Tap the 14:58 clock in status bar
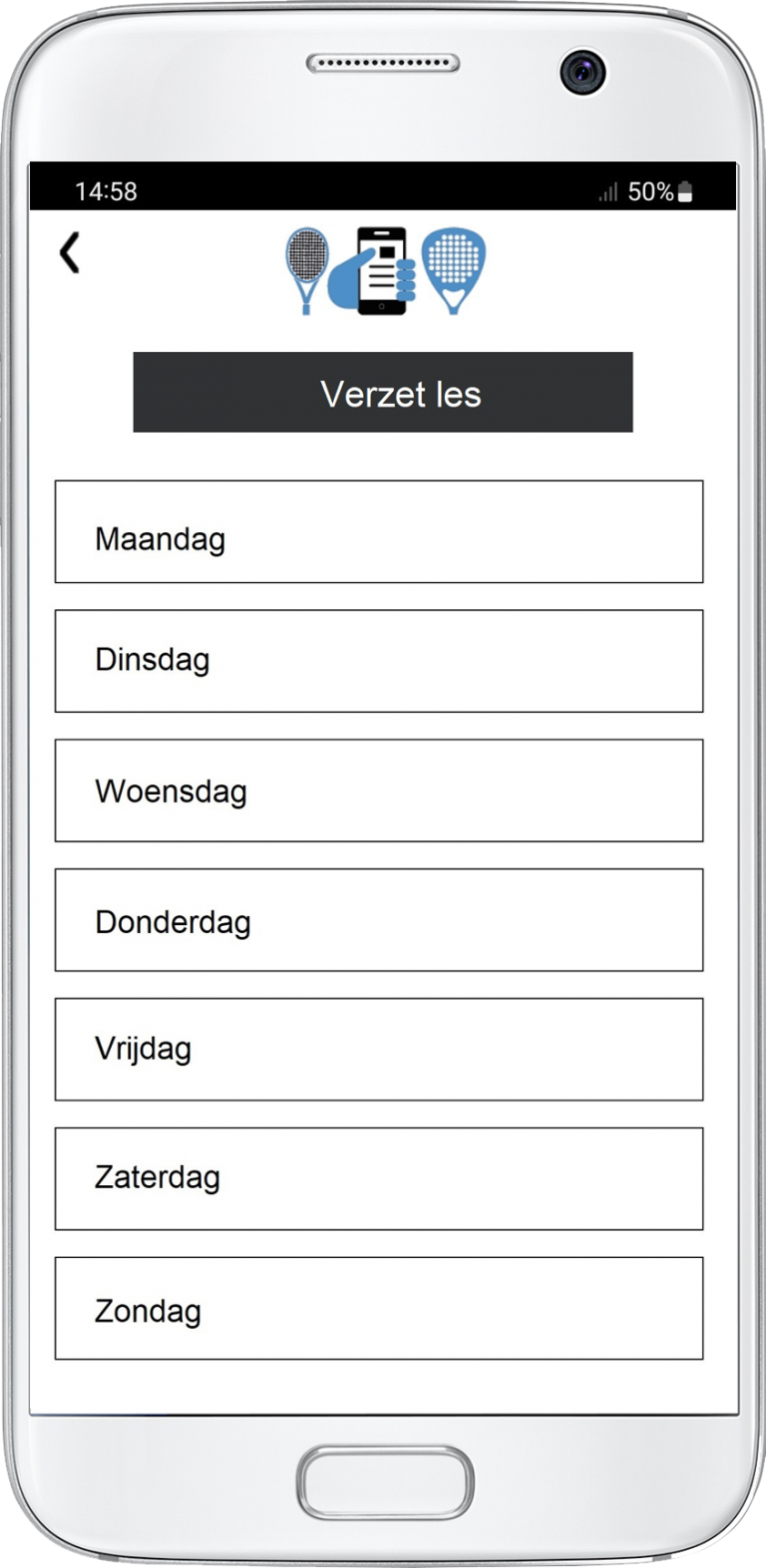This screenshot has width=766, height=1568. pyautogui.click(x=106, y=191)
